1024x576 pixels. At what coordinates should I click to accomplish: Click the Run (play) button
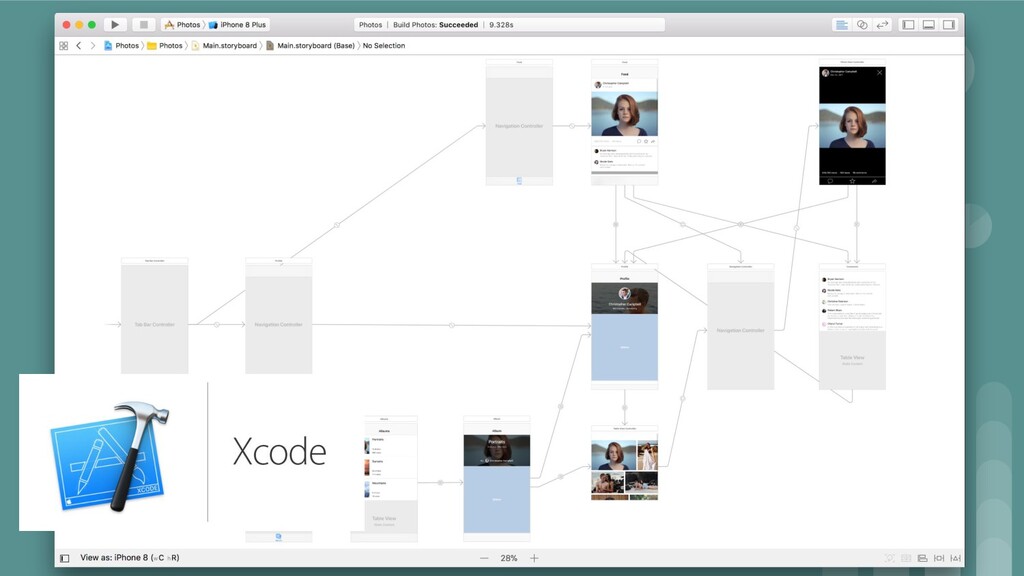[115, 25]
